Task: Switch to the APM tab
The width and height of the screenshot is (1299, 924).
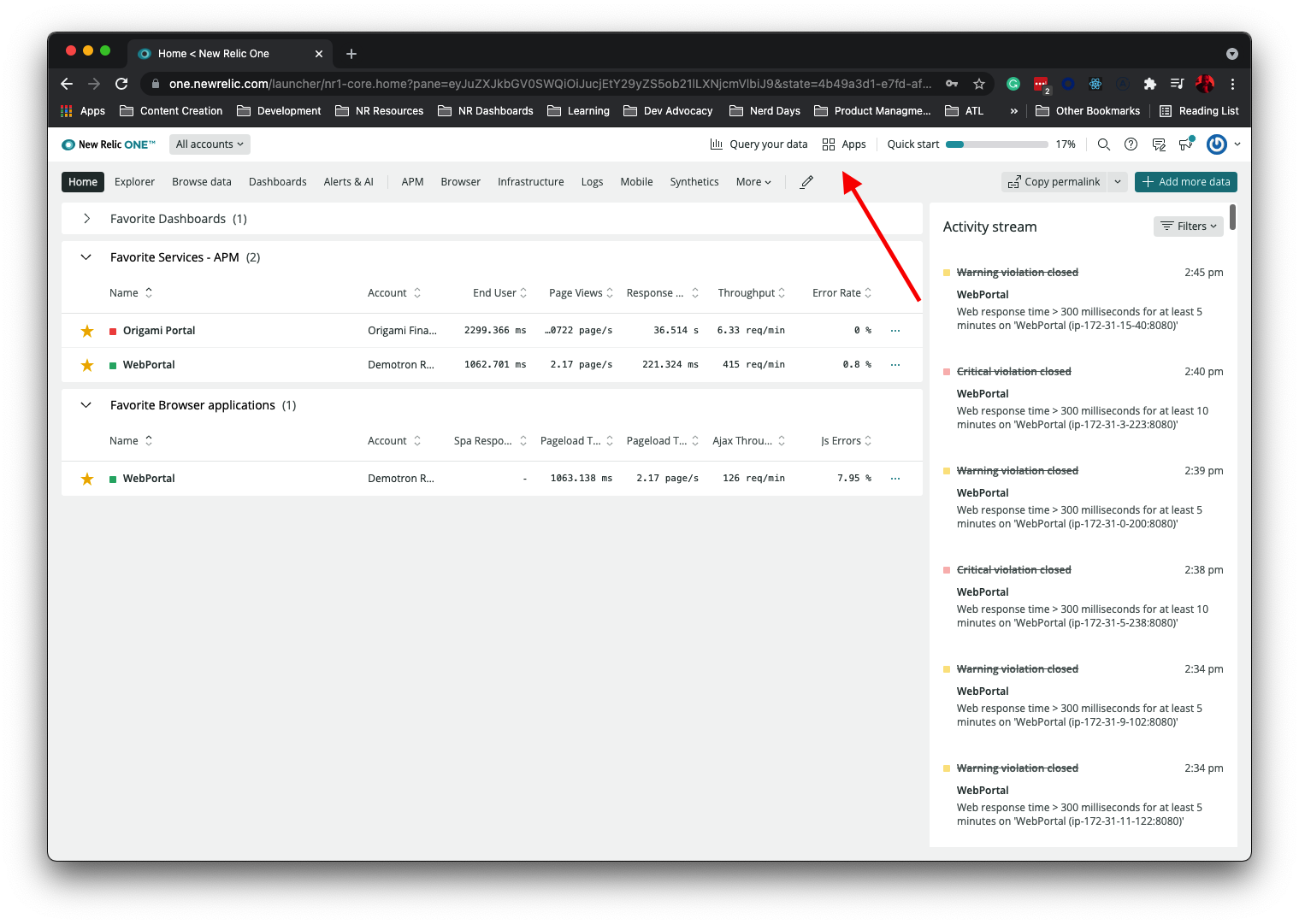Action: coord(413,182)
